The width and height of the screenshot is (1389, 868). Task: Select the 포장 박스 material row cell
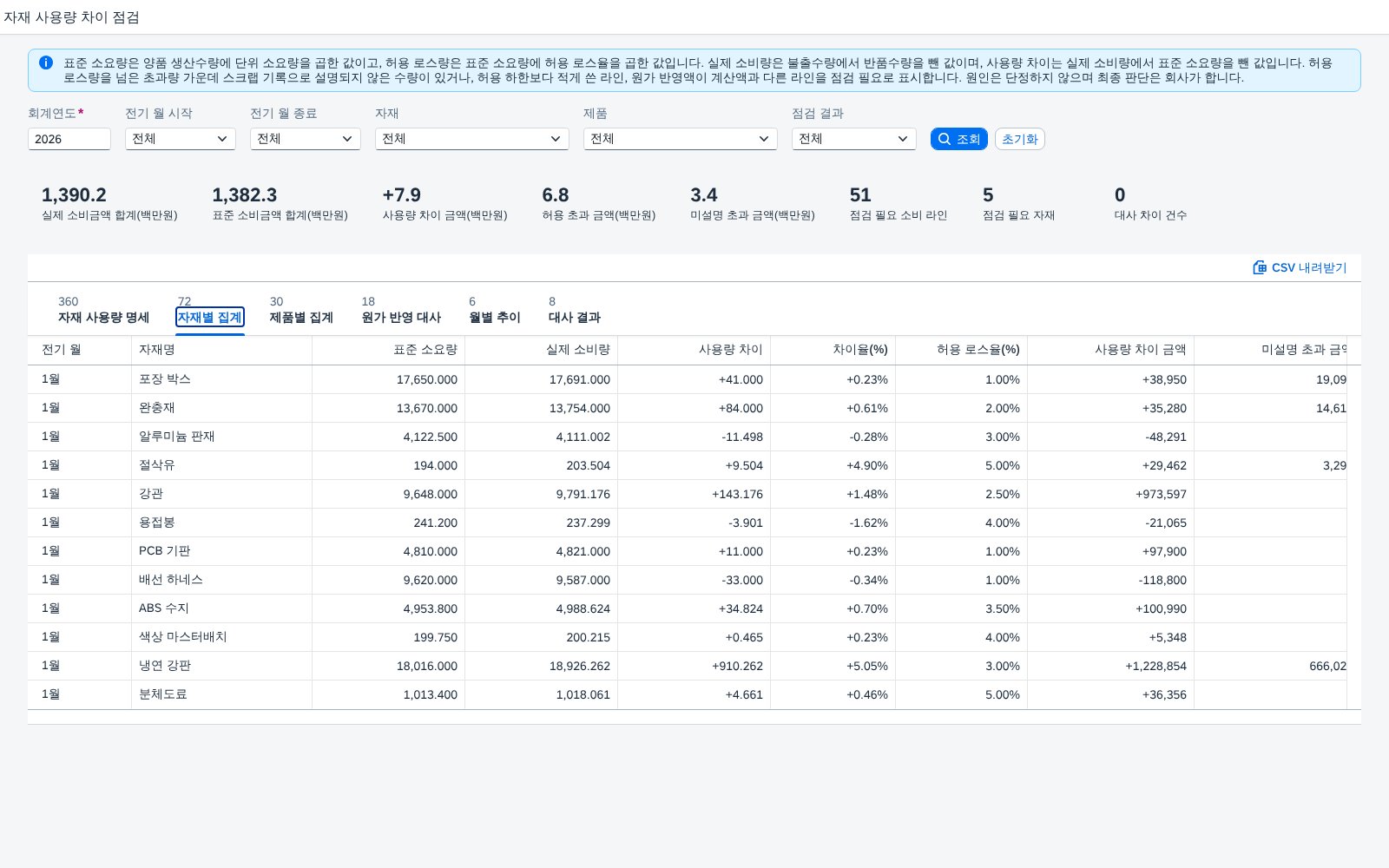(x=222, y=379)
